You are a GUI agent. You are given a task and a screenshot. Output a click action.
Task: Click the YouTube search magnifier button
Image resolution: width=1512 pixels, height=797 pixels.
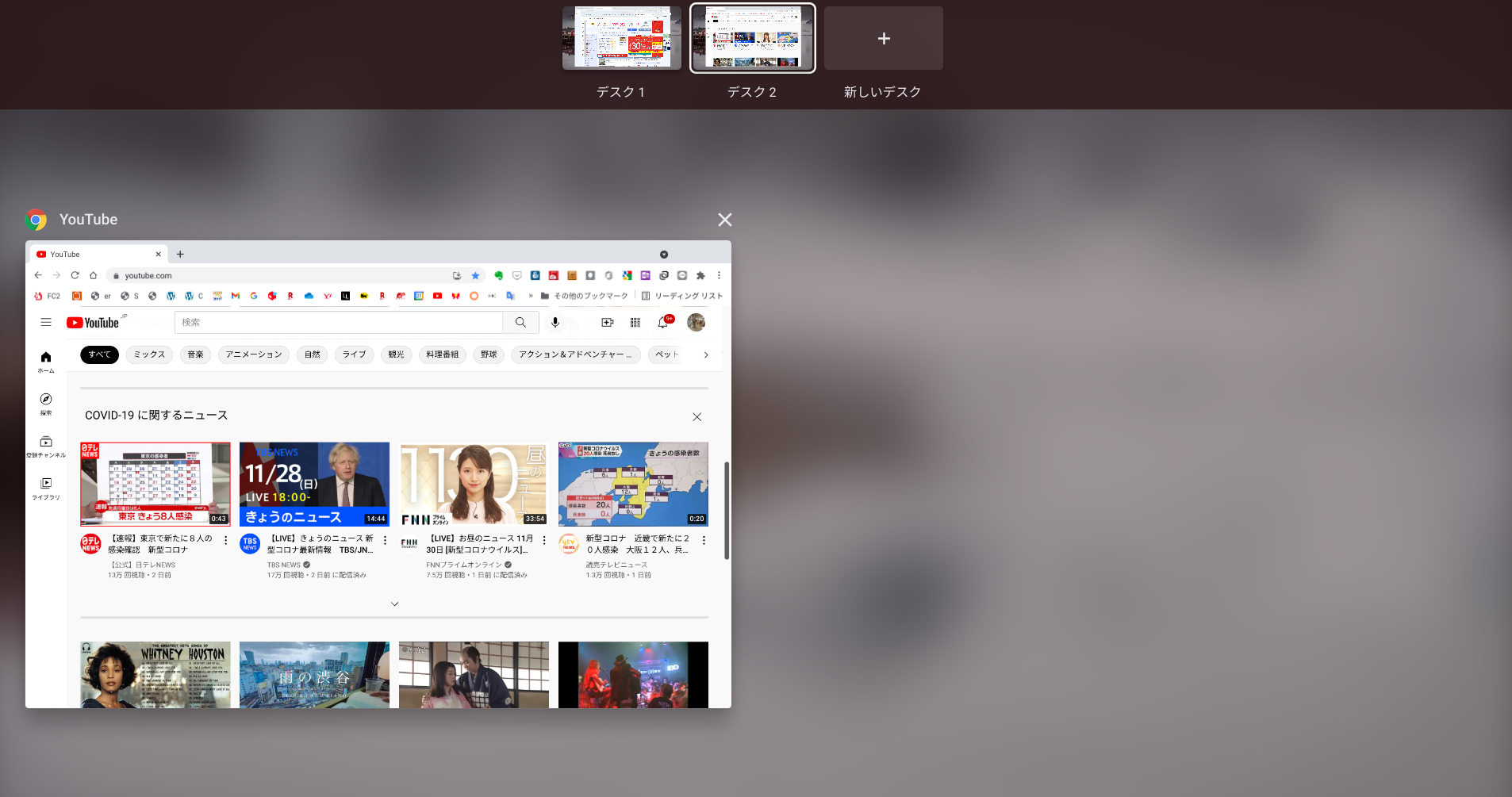point(520,322)
